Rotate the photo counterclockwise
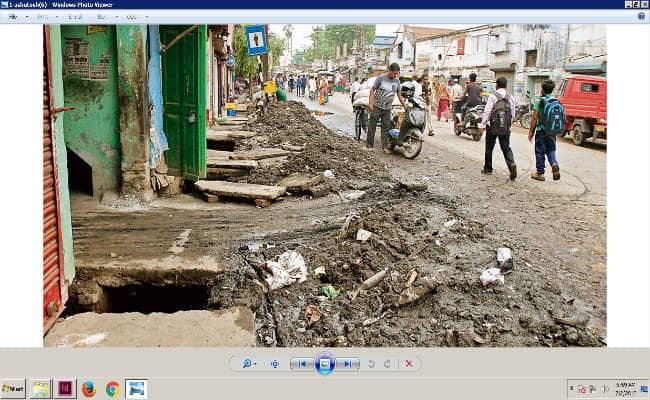The image size is (650, 400). pyautogui.click(x=372, y=364)
